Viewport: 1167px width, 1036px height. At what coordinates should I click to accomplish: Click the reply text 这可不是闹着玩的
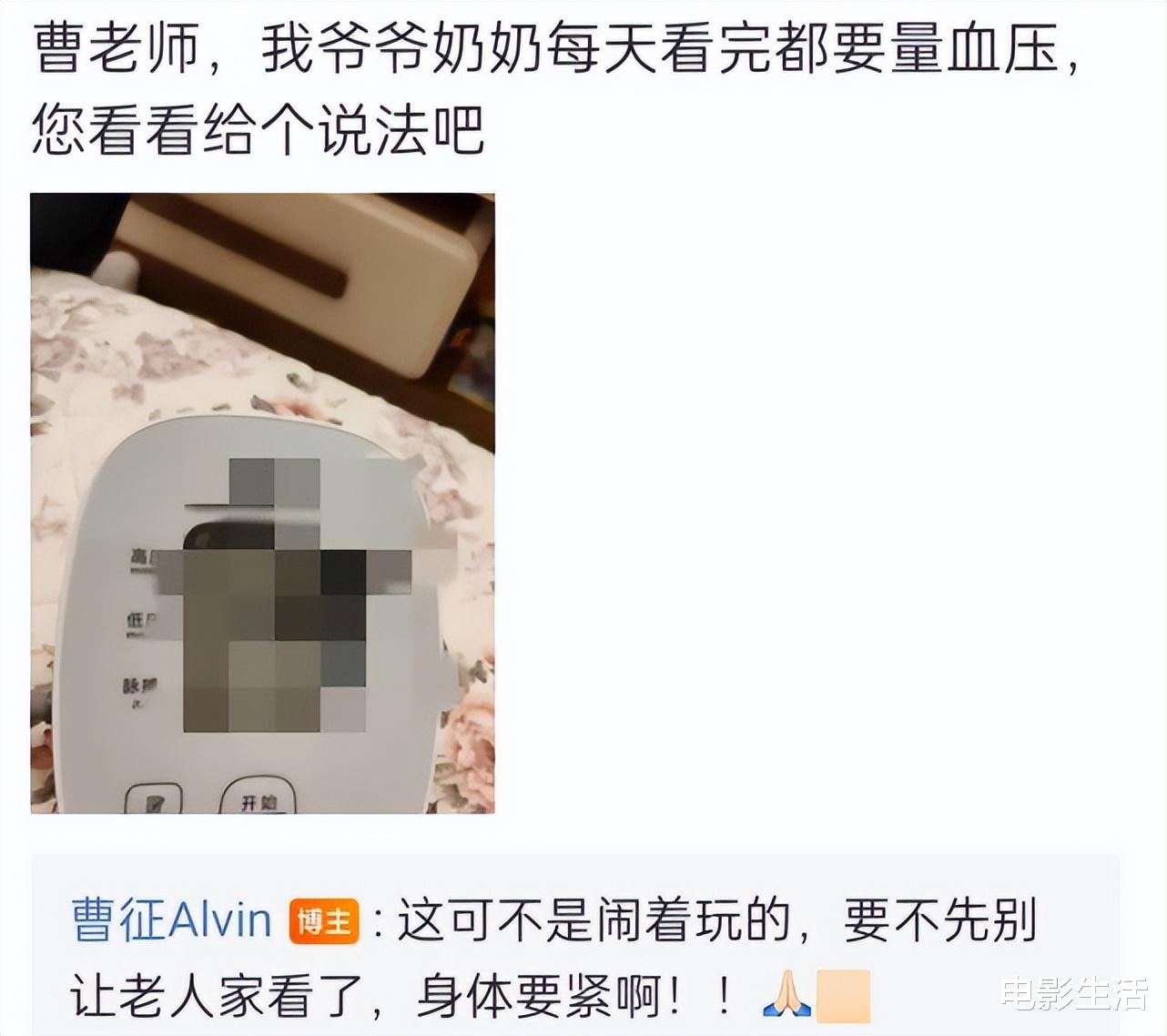pyautogui.click(x=594, y=920)
